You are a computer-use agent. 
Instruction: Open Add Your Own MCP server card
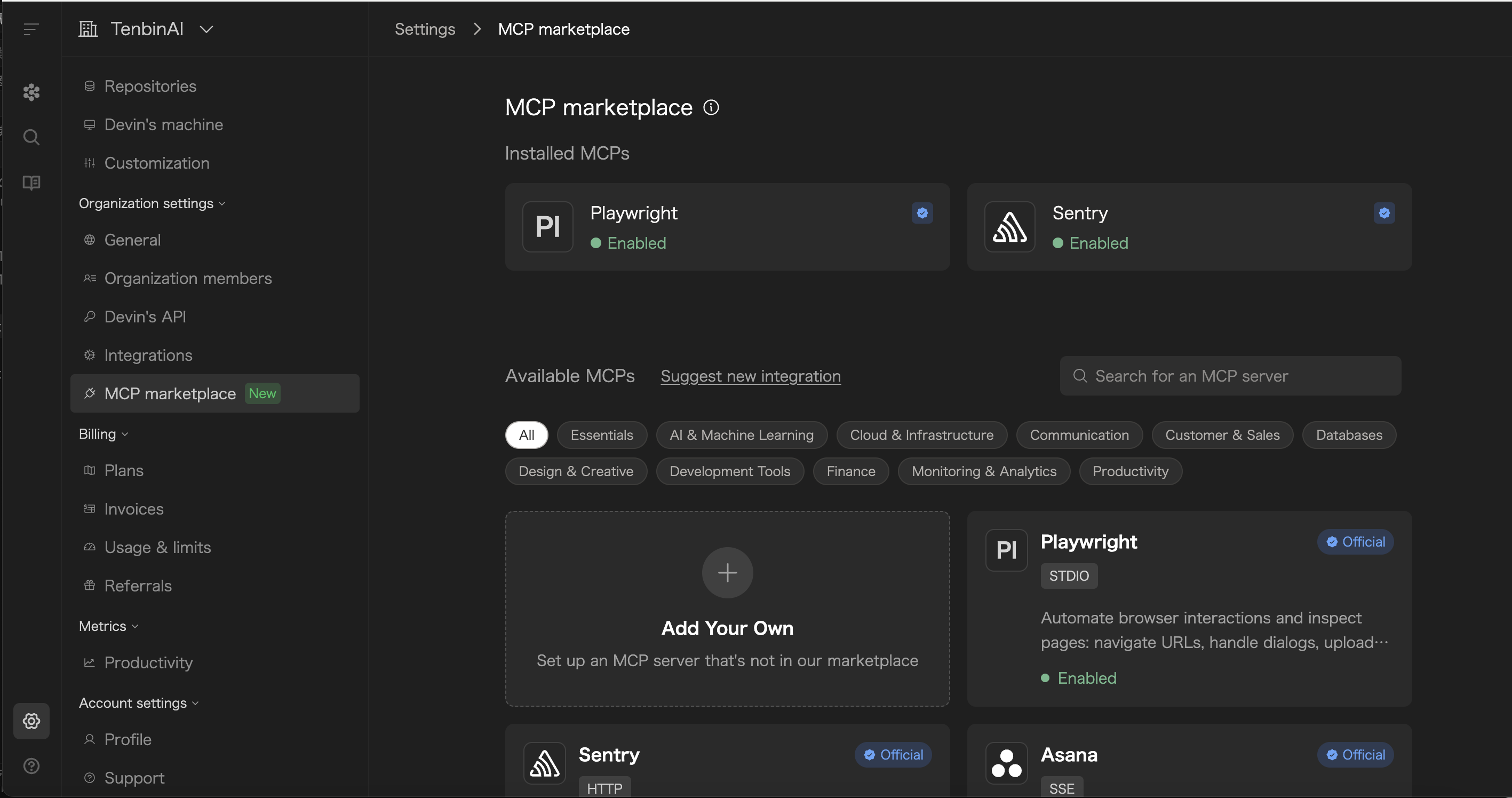pyautogui.click(x=727, y=609)
